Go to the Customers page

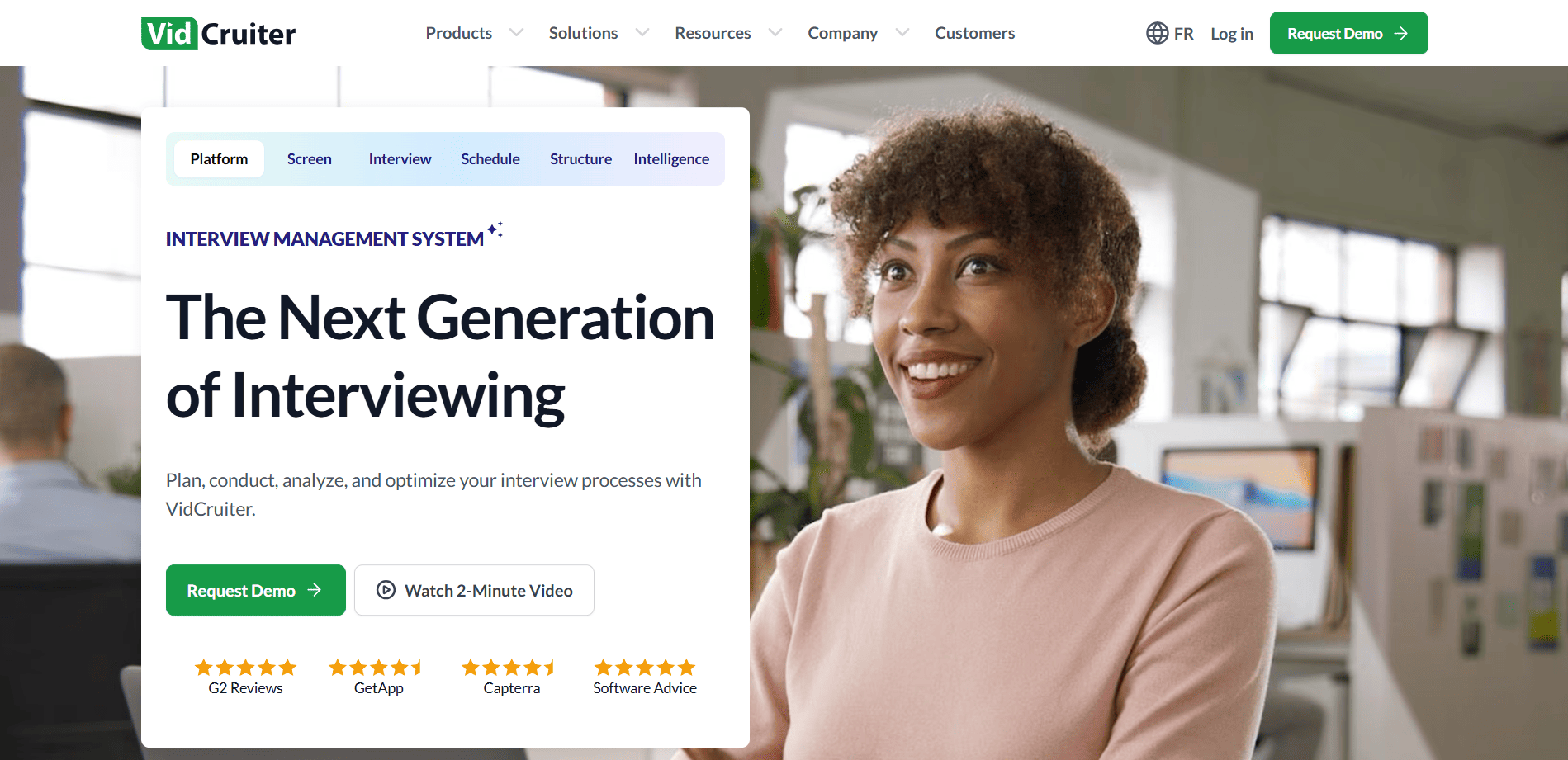(974, 33)
